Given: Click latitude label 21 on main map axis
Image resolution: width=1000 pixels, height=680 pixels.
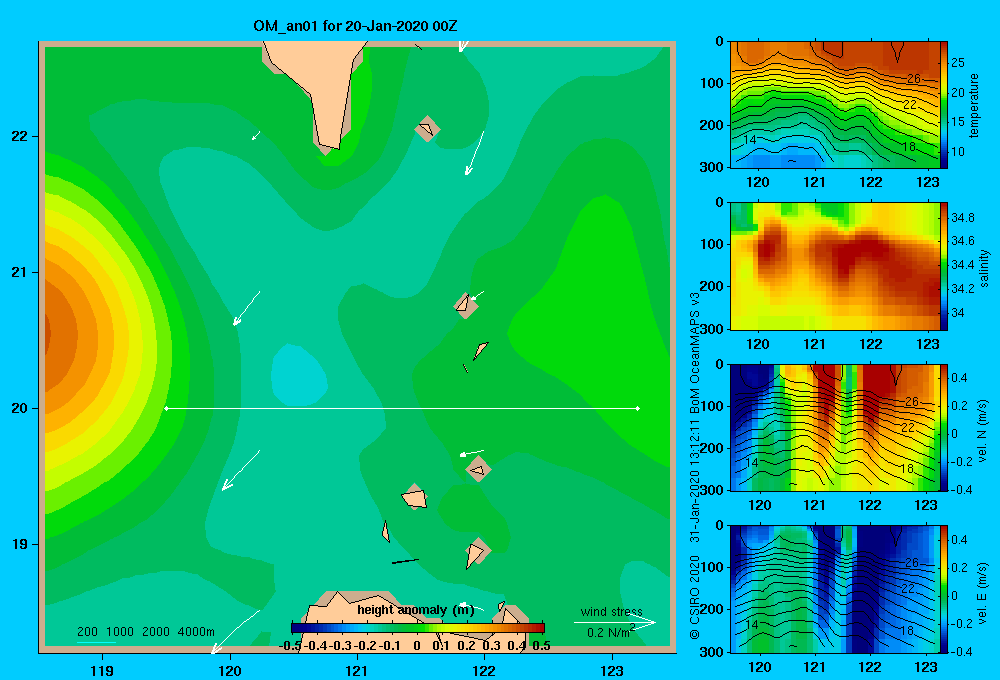Looking at the screenshot, I should (x=20, y=272).
